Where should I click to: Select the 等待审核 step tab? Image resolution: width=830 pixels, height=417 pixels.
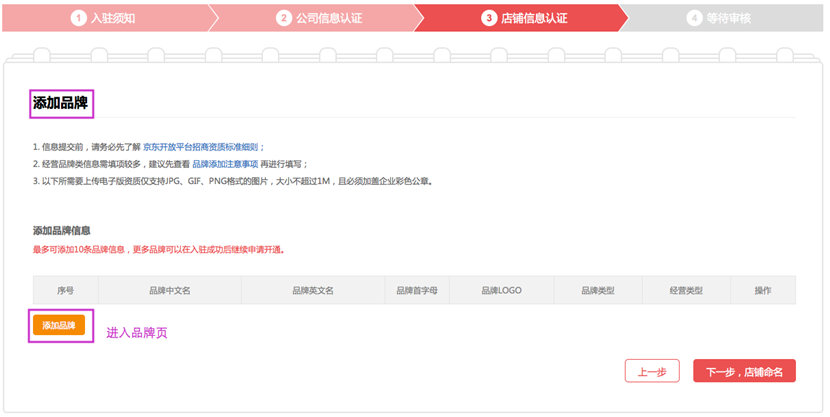pos(723,18)
